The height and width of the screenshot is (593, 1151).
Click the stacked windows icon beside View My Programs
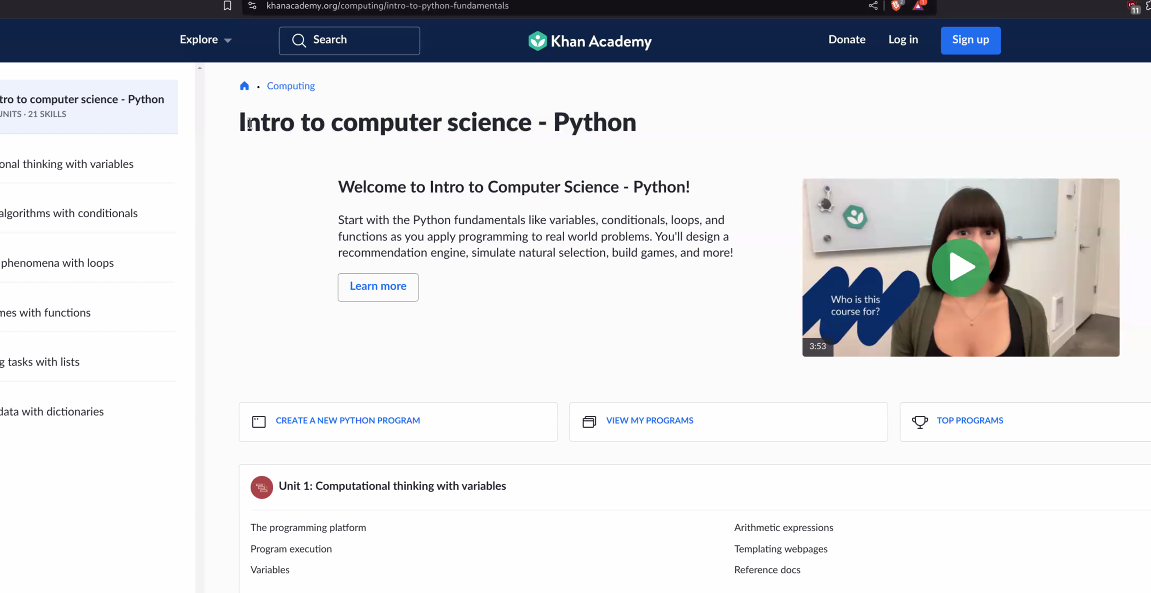589,422
